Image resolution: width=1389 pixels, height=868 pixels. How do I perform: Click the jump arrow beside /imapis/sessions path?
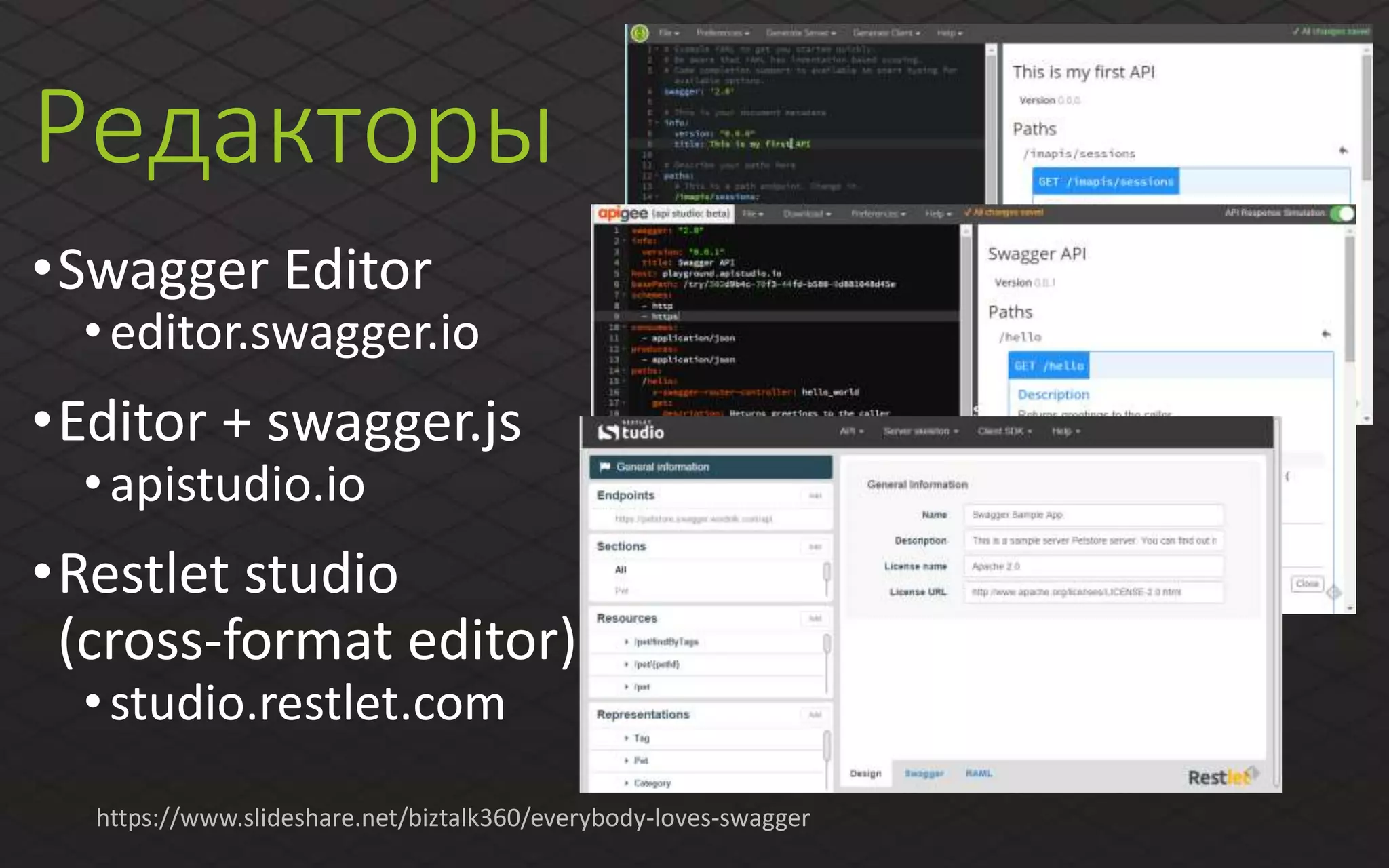pos(1343,151)
